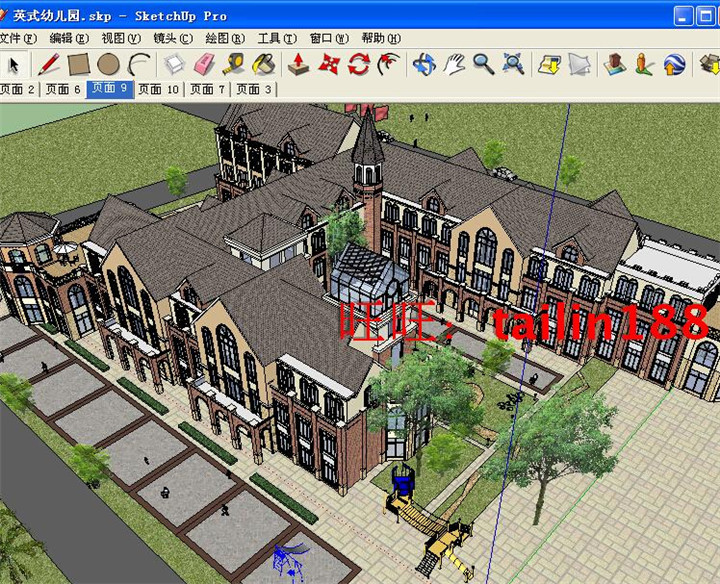
Task: Open the 帮助(H) menu
Action: pos(381,39)
